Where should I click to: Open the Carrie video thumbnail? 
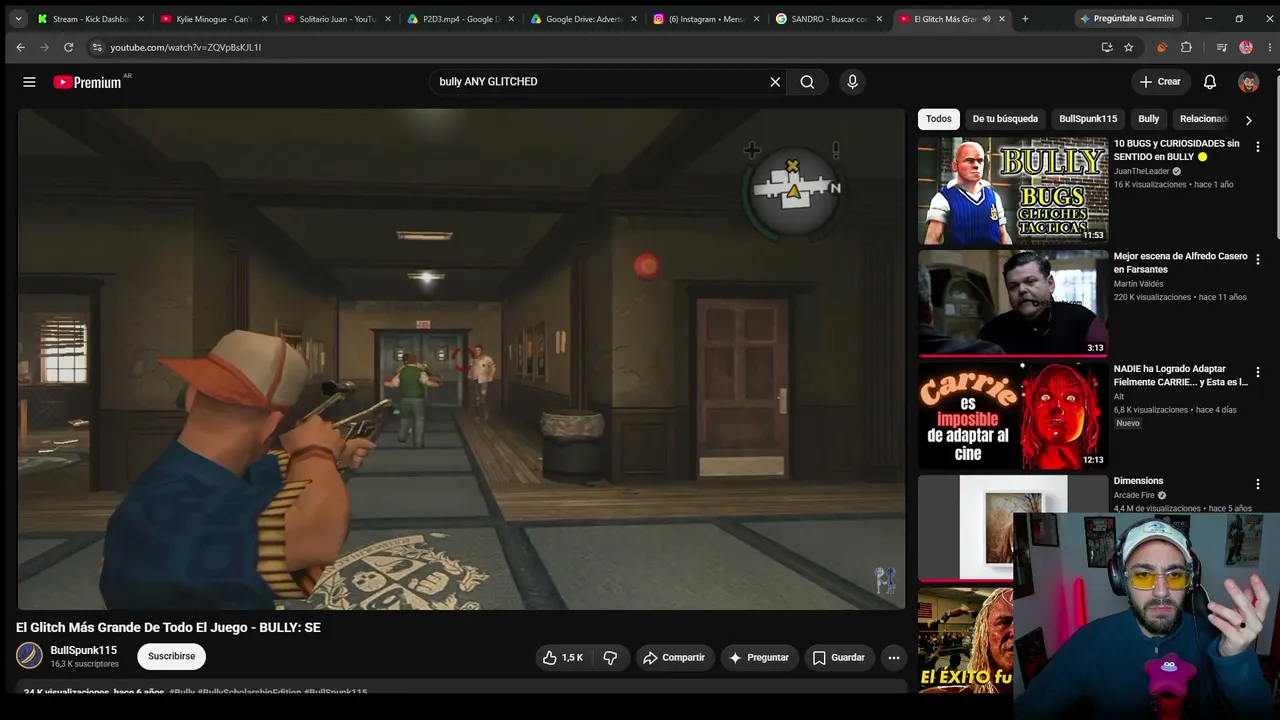pyautogui.click(x=1013, y=416)
